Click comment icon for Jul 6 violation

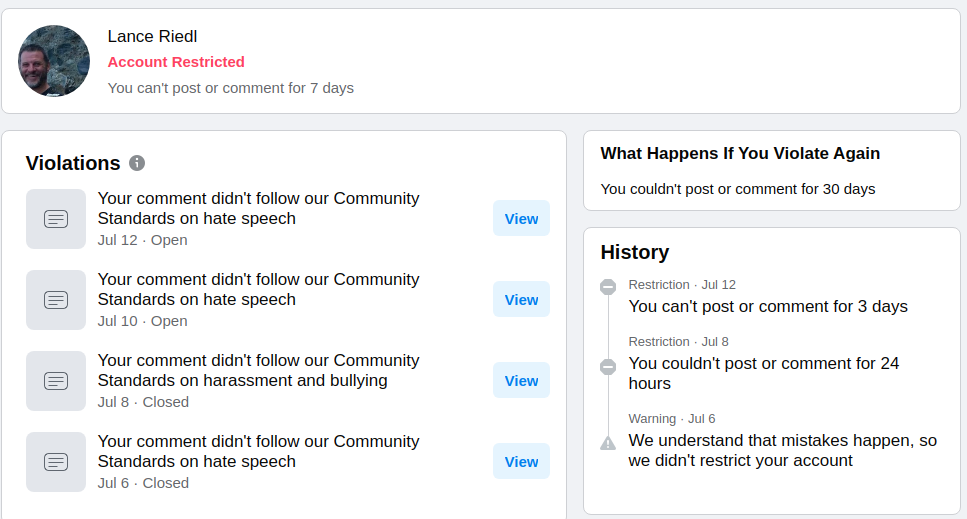click(56, 462)
